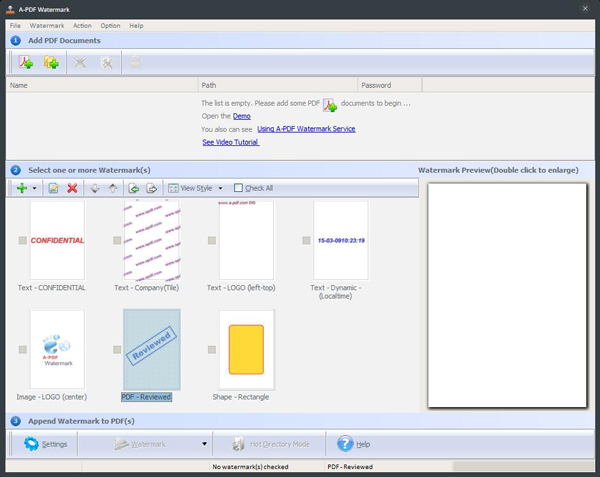Move the selected watermark down
Image resolution: width=600 pixels, height=477 pixels.
coord(95,188)
